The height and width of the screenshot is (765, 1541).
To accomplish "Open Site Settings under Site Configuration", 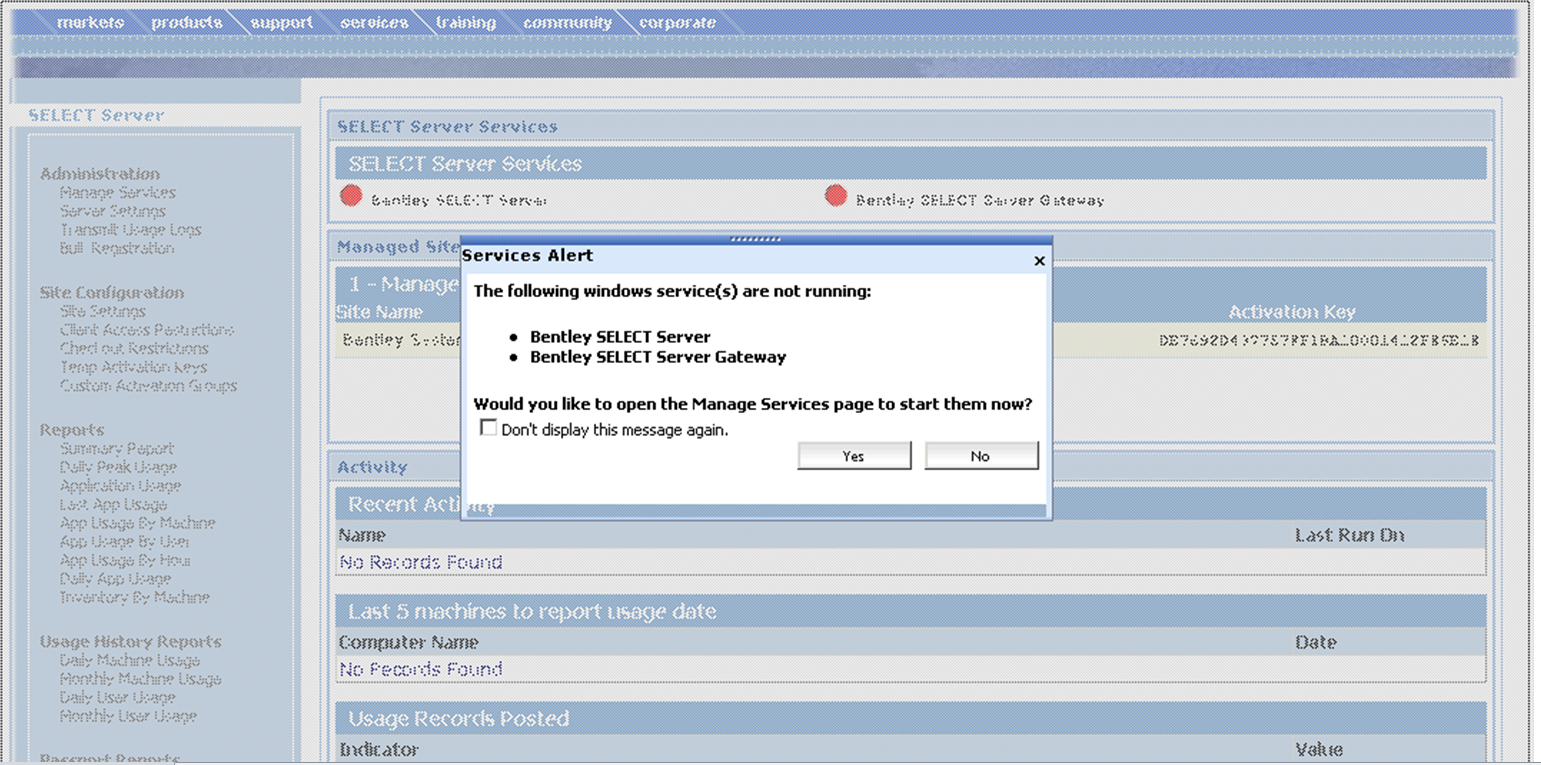I will click(x=102, y=311).
